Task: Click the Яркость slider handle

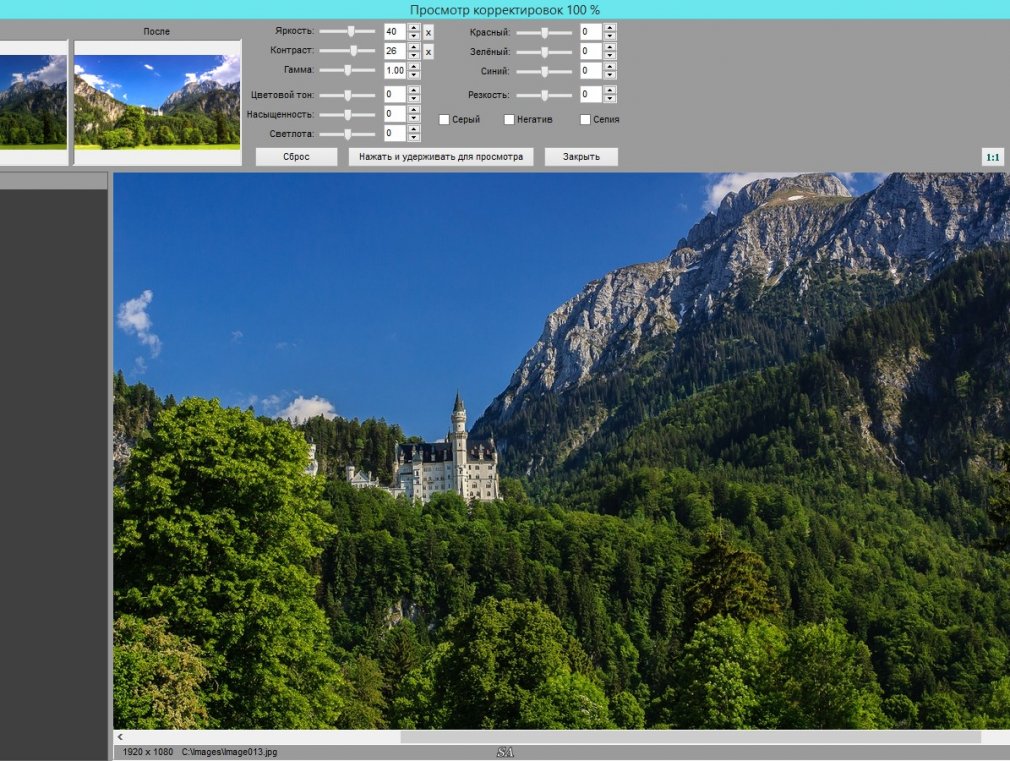Action: tap(351, 31)
